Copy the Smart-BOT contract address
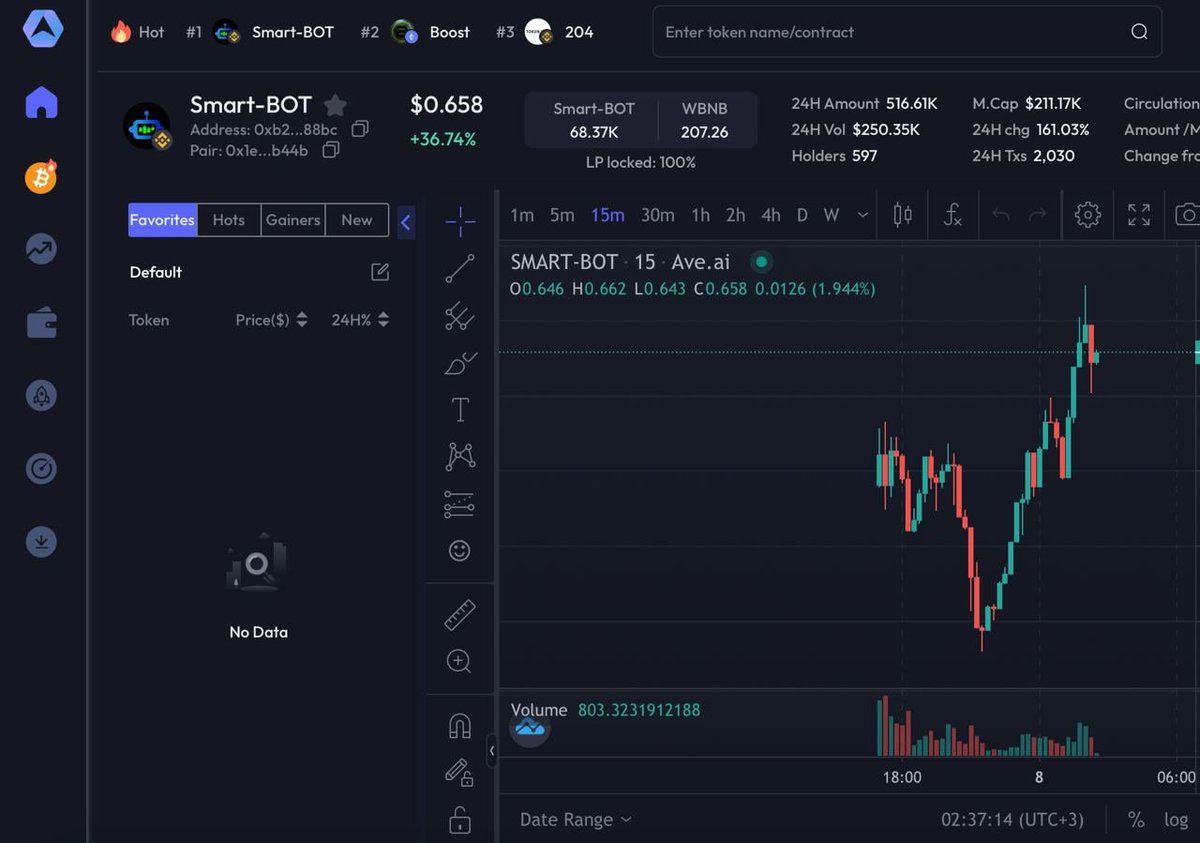 (360, 129)
